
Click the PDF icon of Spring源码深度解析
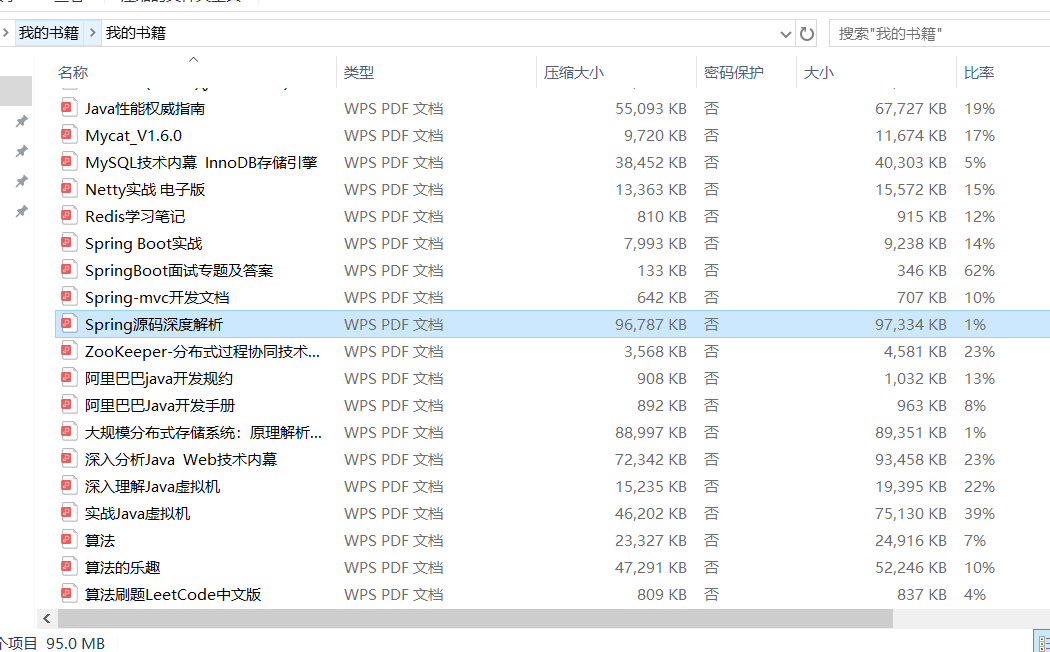68,324
